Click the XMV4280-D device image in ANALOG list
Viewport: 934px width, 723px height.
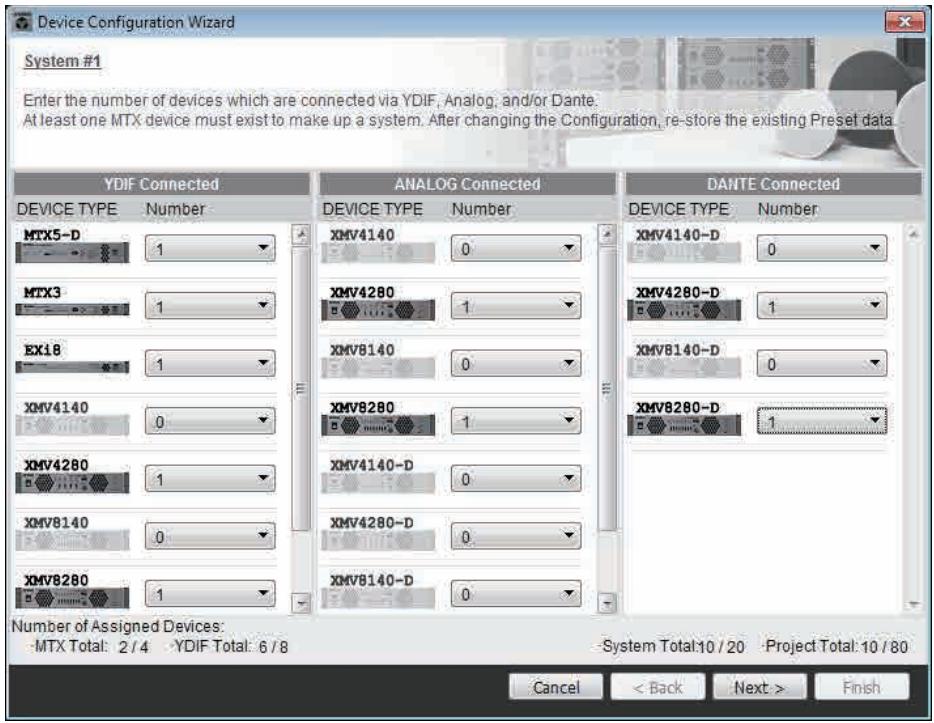[x=378, y=540]
